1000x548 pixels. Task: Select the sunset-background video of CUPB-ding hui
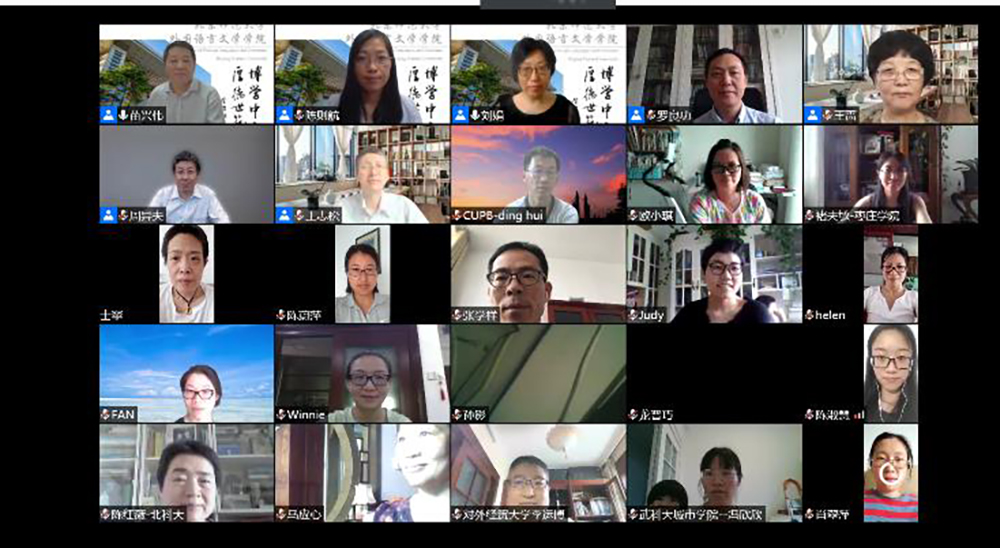[538, 167]
